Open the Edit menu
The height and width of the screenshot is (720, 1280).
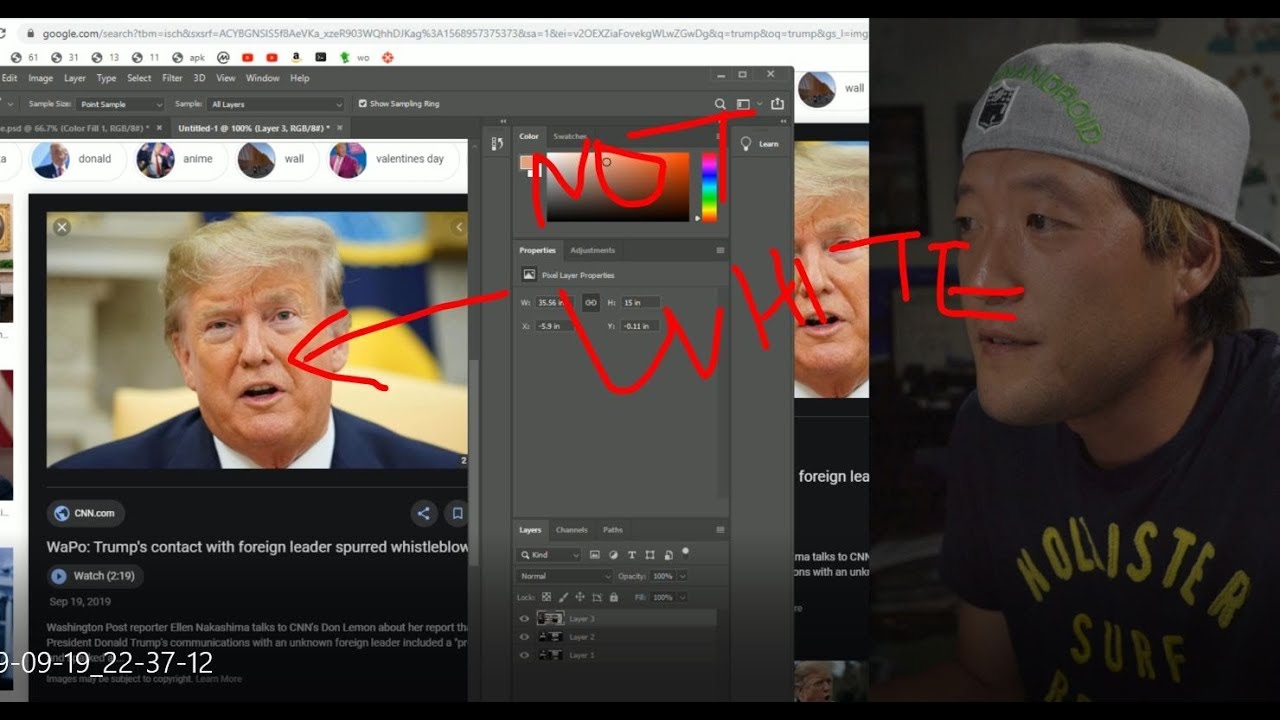pyautogui.click(x=10, y=78)
